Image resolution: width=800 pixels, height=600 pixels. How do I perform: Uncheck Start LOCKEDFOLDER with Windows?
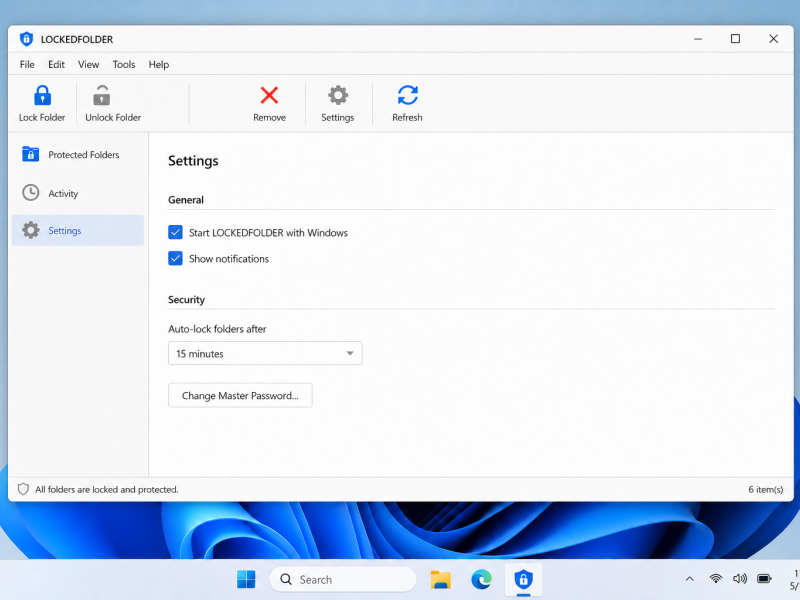click(175, 233)
